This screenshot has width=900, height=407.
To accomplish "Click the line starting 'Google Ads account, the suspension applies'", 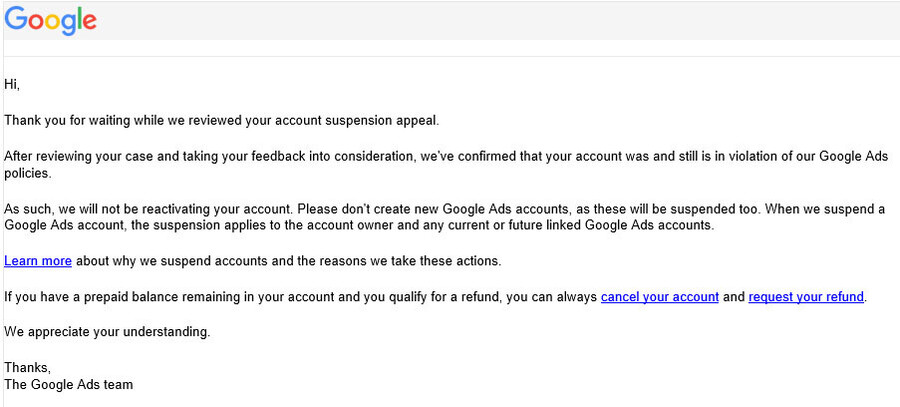I will (x=359, y=226).
